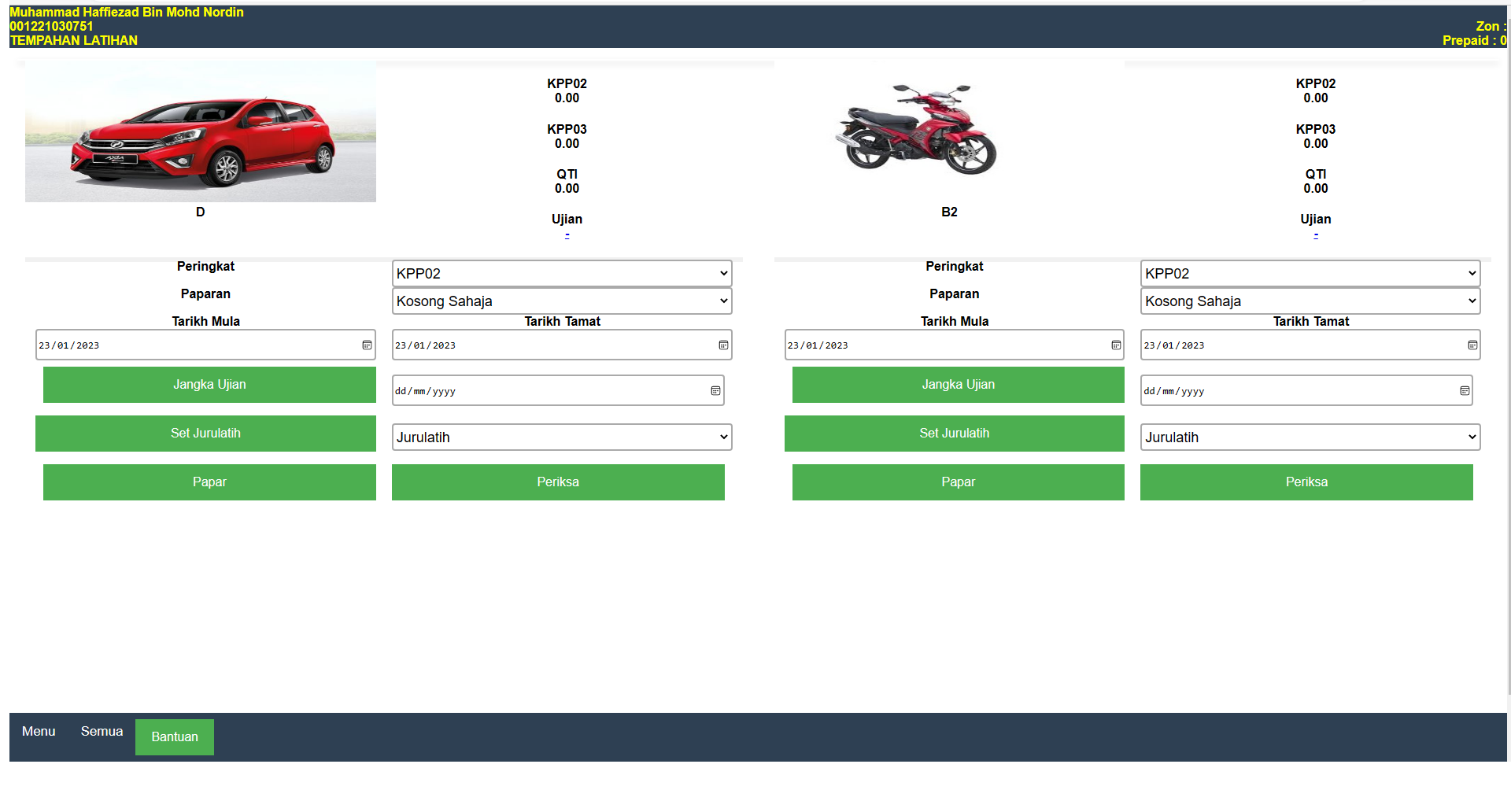Open calendar picker for car Tarikh Mula
Screen dimensions: 1511x812
[367, 345]
